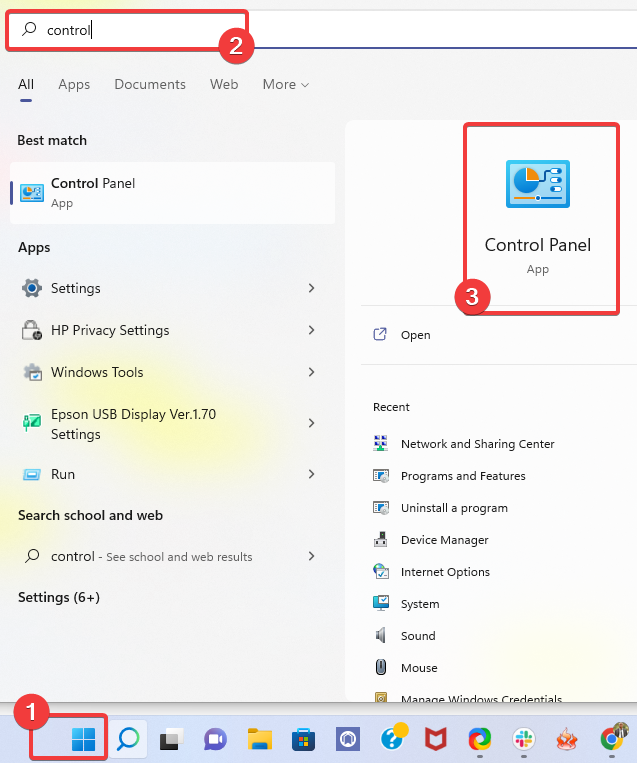This screenshot has width=637, height=763.
Task: Open the taskbar Search magnifier icon
Action: (x=128, y=740)
